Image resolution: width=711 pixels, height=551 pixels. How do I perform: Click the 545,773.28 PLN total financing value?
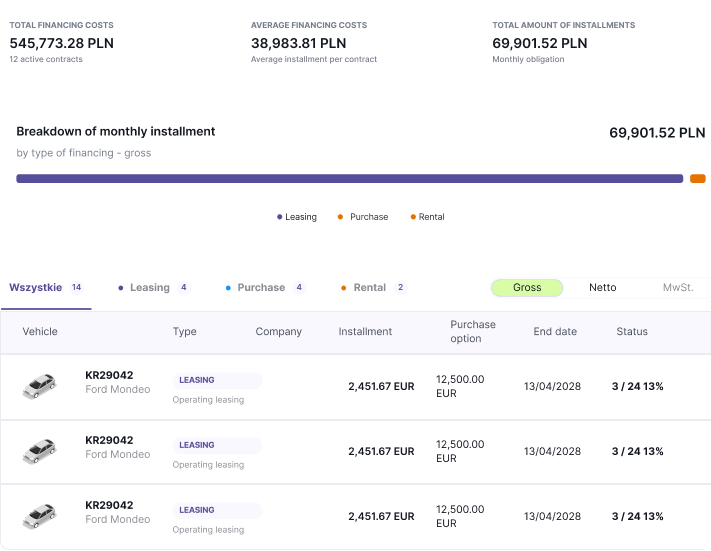pyautogui.click(x=62, y=43)
